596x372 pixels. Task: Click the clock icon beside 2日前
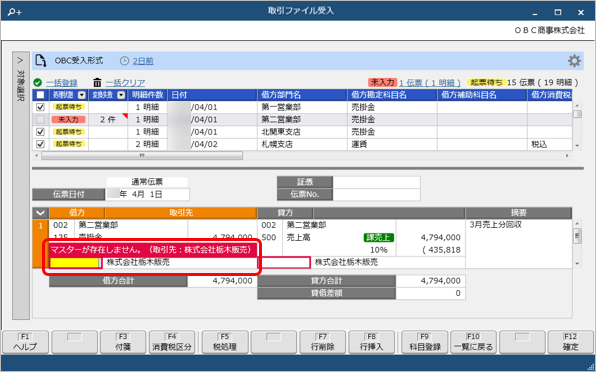[x=124, y=61]
